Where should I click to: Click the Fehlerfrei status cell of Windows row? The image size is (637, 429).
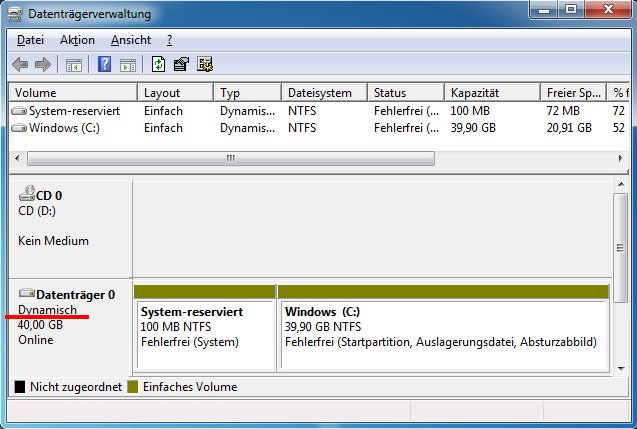[x=406, y=128]
